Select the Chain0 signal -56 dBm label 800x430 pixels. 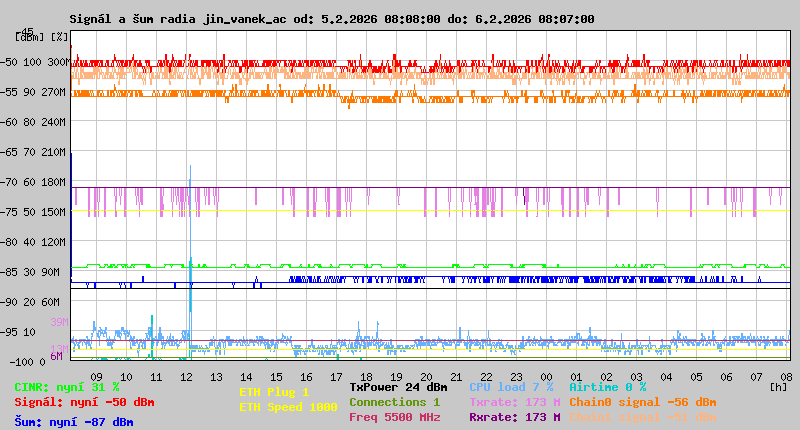(x=643, y=402)
